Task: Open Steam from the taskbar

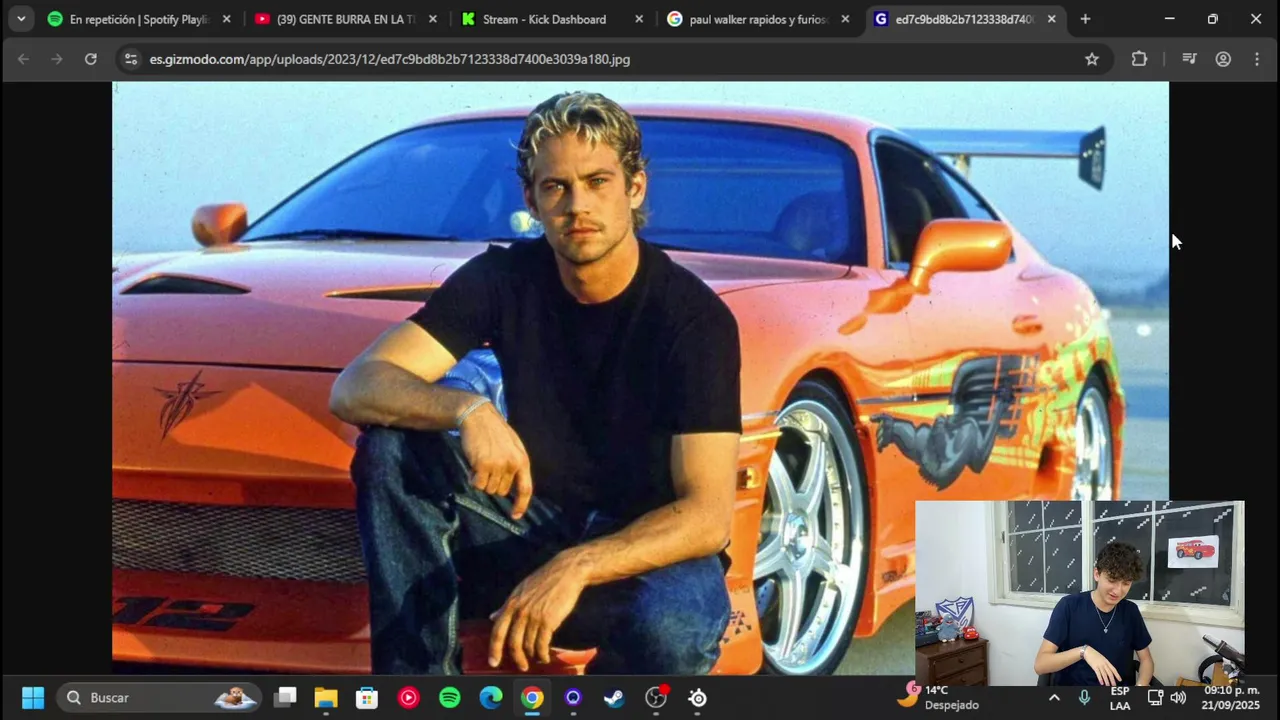Action: pos(614,697)
